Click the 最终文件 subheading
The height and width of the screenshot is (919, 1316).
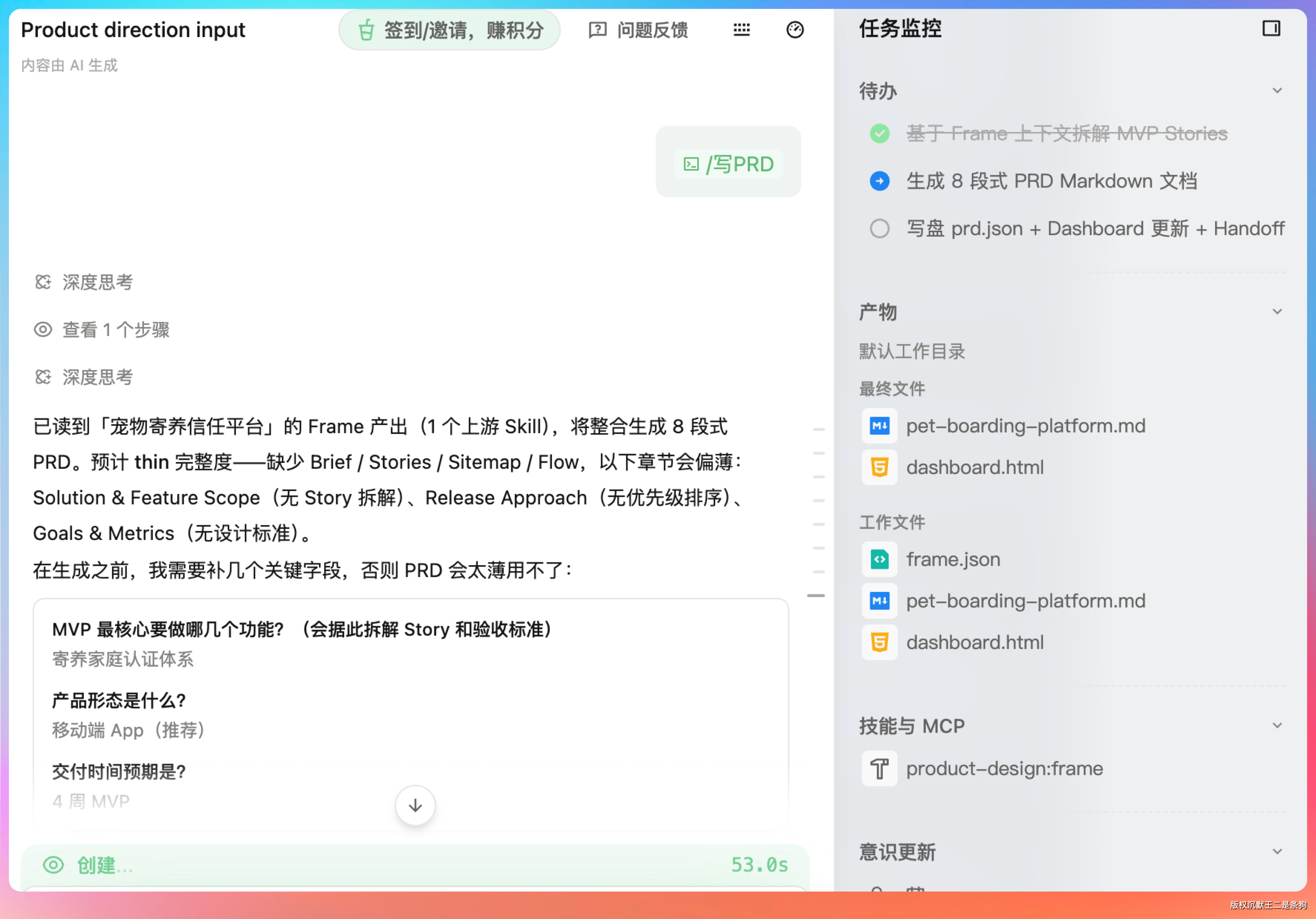(x=892, y=389)
